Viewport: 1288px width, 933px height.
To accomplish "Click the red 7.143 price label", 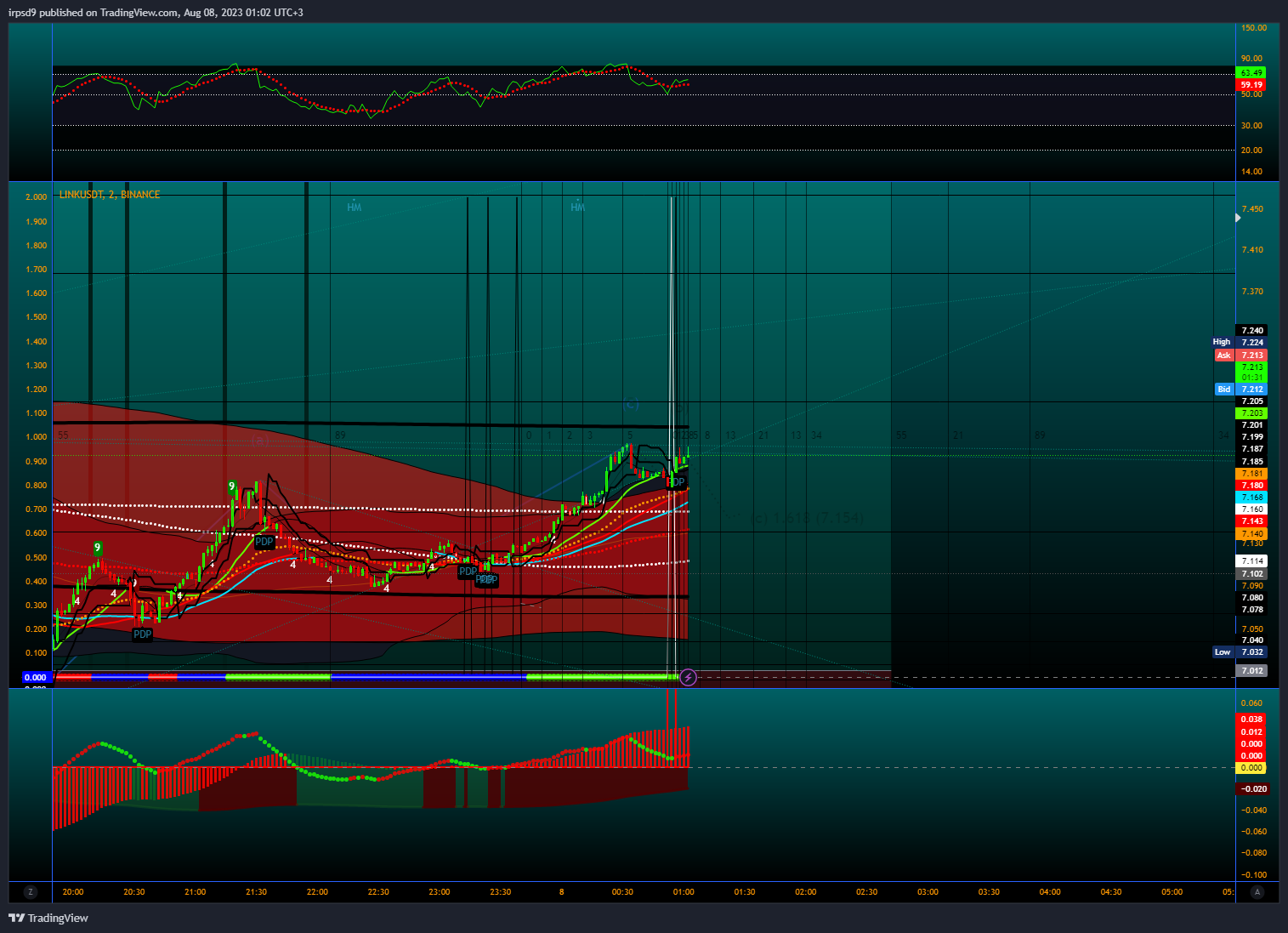I will point(1252,521).
